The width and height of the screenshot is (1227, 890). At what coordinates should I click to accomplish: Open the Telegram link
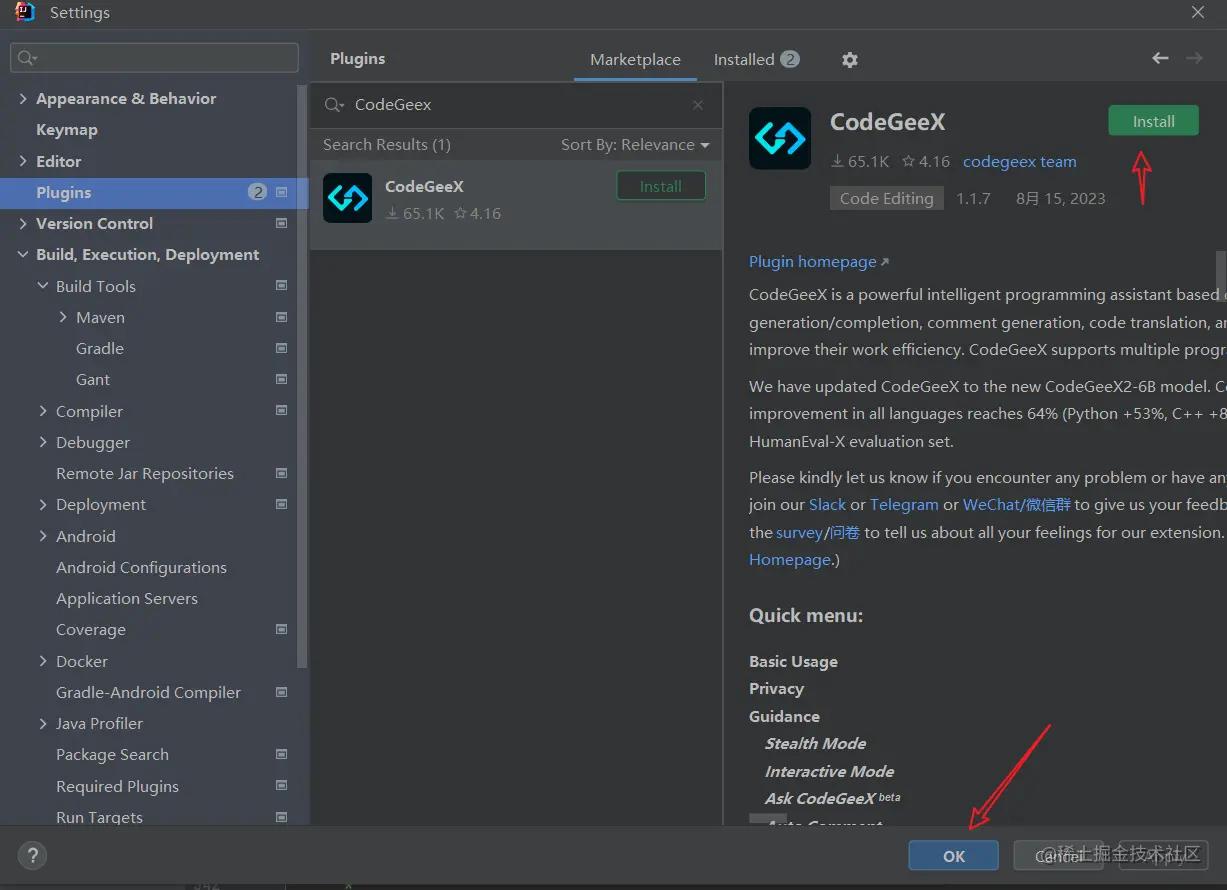click(x=904, y=505)
